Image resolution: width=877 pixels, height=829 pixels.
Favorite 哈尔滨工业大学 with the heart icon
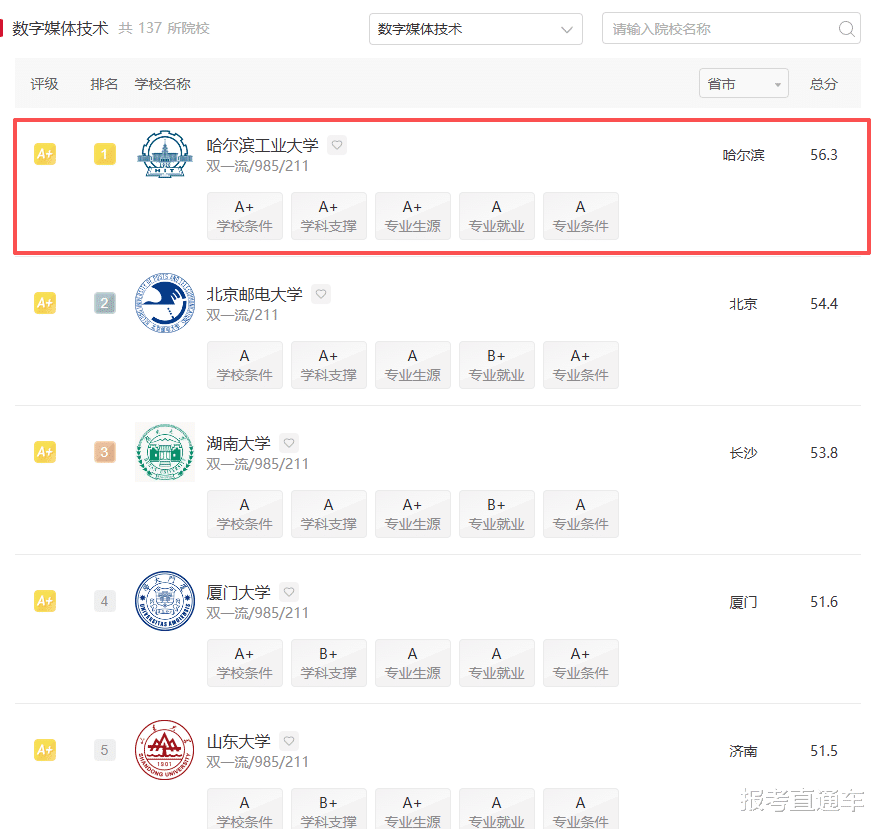337,145
